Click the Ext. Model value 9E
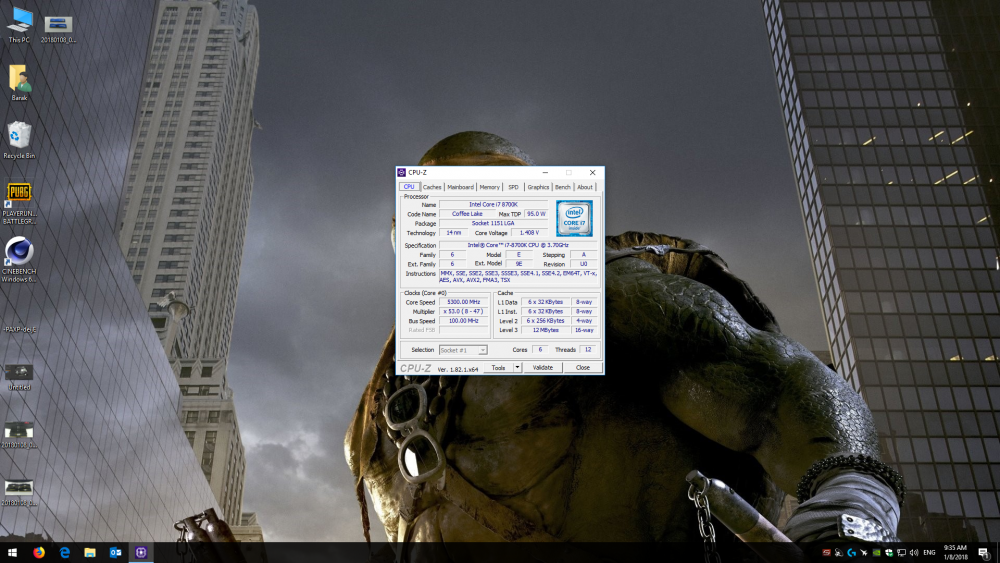1000x563 pixels. pos(518,264)
